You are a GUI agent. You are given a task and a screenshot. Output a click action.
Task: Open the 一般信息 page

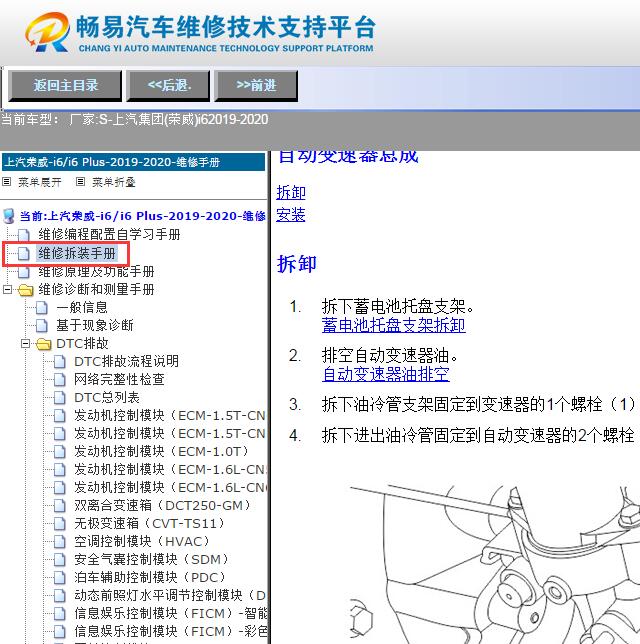82,307
